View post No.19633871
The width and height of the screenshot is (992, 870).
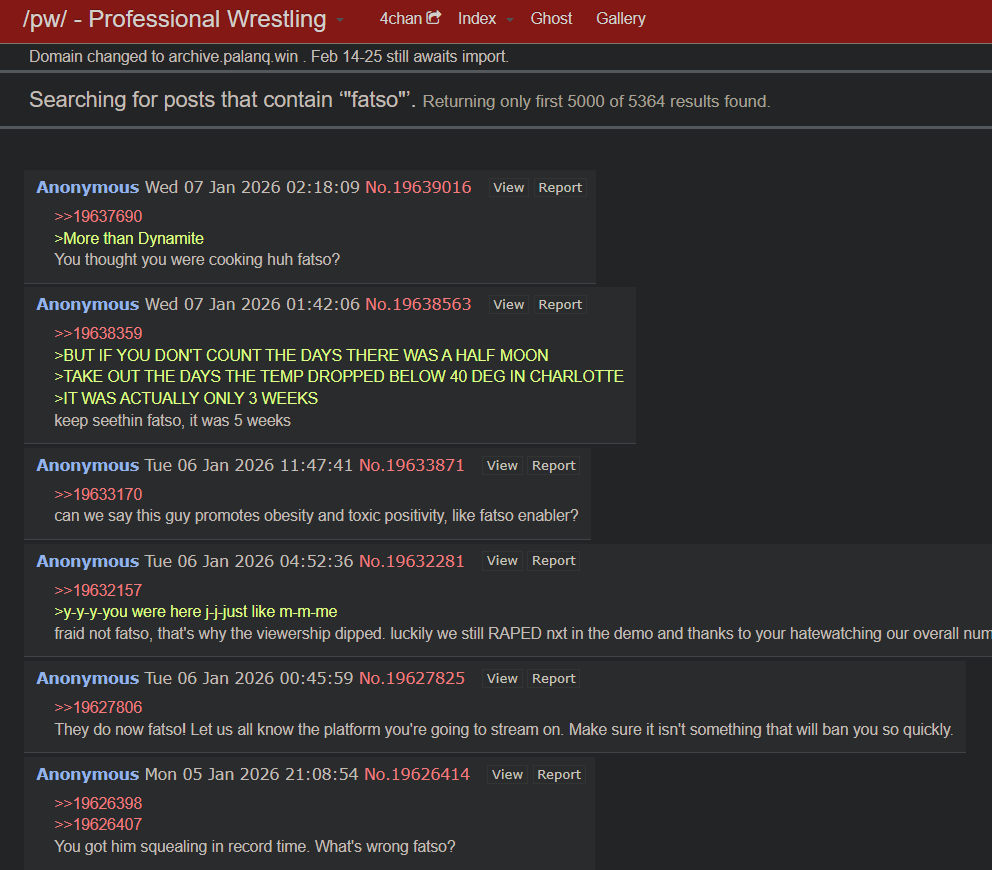[x=502, y=466]
